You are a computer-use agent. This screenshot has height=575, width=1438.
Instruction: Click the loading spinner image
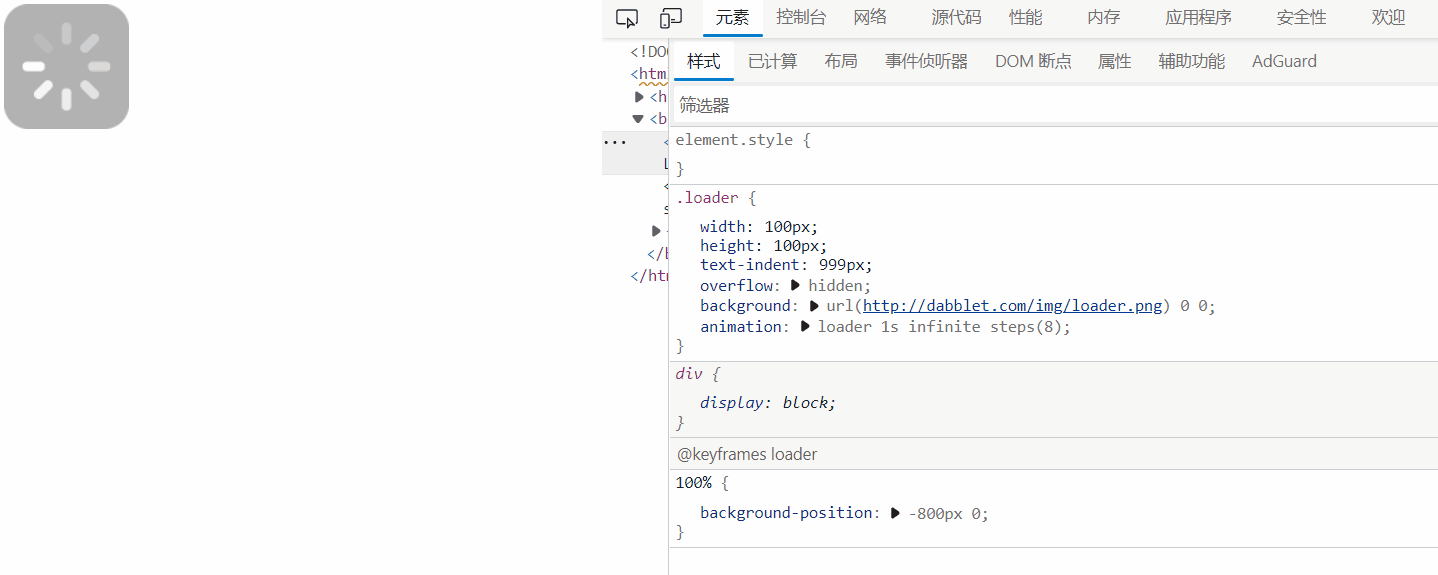coord(66,67)
